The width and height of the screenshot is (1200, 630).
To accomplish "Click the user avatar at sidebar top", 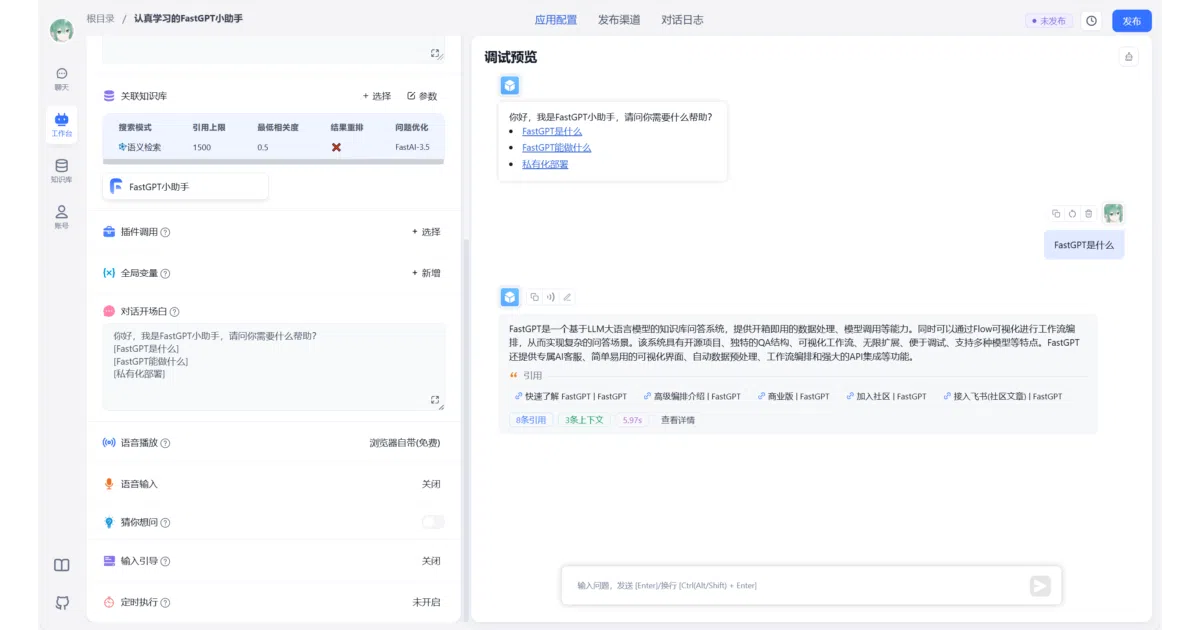I will pos(61,31).
